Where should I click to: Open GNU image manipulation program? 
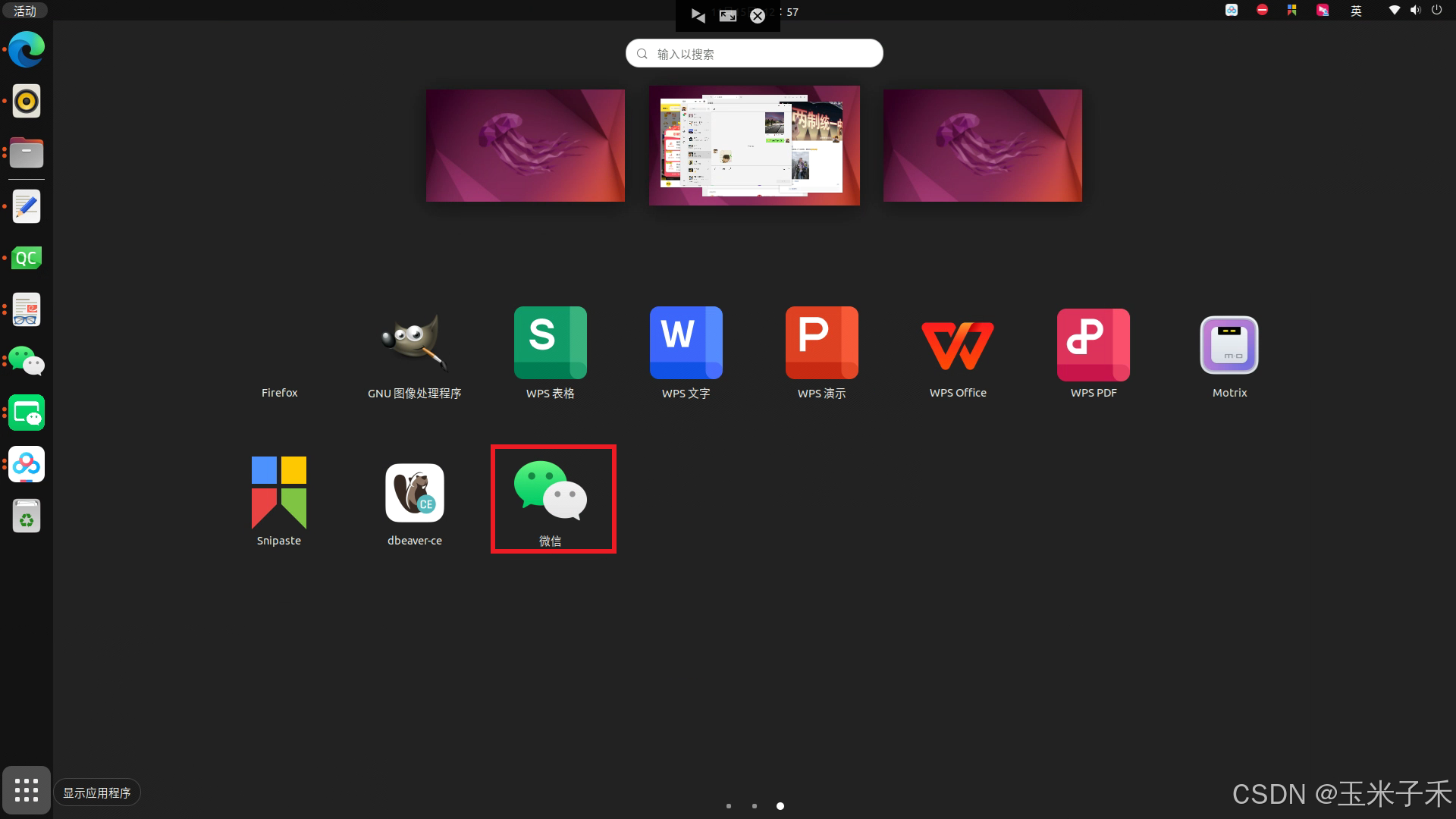tap(414, 344)
